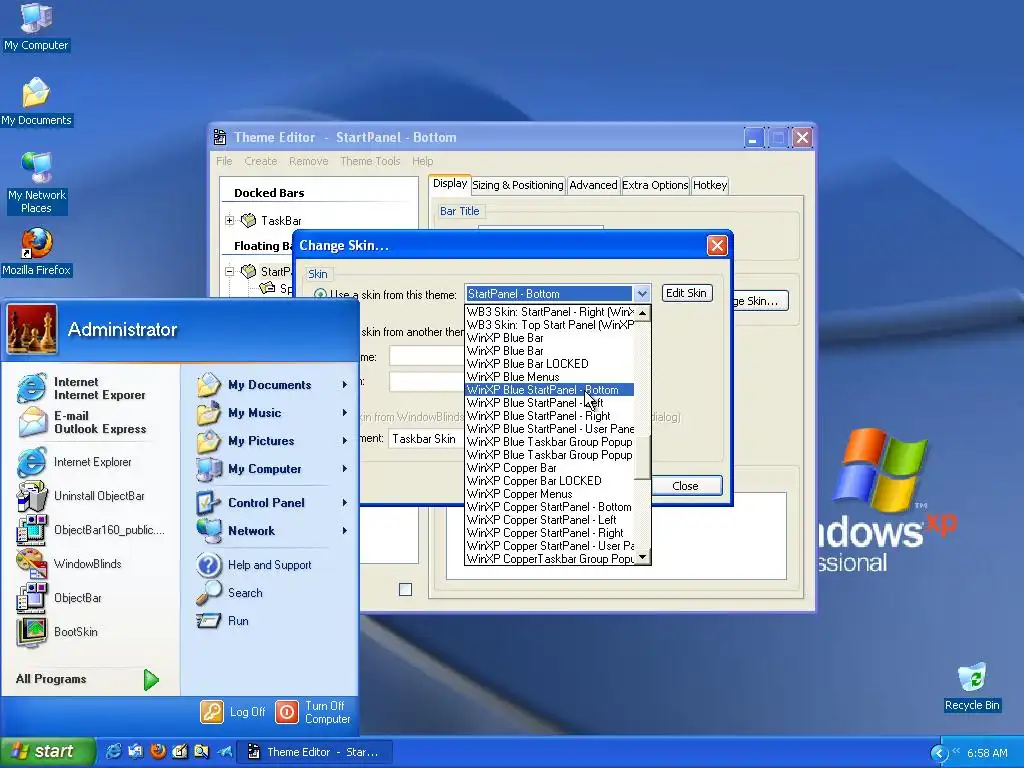Screen dimensions: 1024x768
Task: Select 'WinXP Blue StartPanel - Bottom' skin
Action: pyautogui.click(x=549, y=390)
